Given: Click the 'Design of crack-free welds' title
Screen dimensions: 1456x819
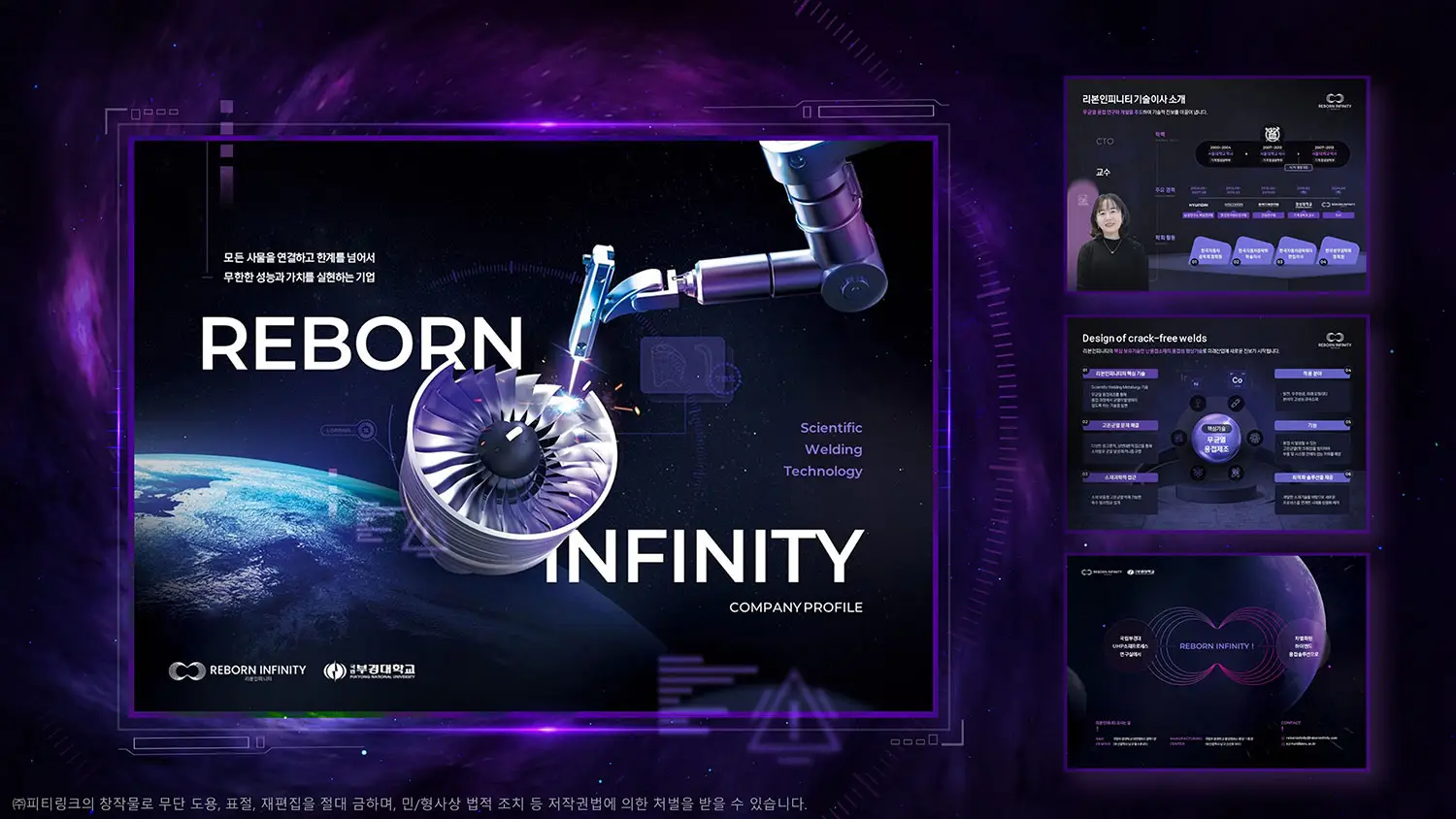Looking at the screenshot, I should 1144,339.
